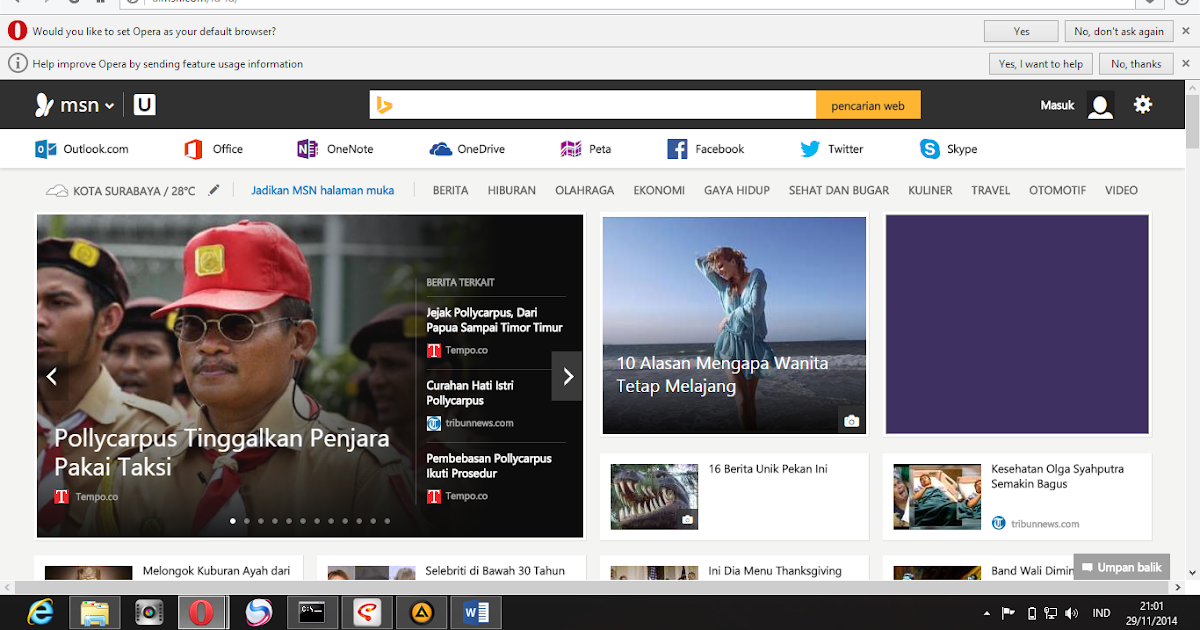
Task: Open Kesehatan Olga Syahputra Semakin Bagus headline
Action: pyautogui.click(x=1057, y=476)
